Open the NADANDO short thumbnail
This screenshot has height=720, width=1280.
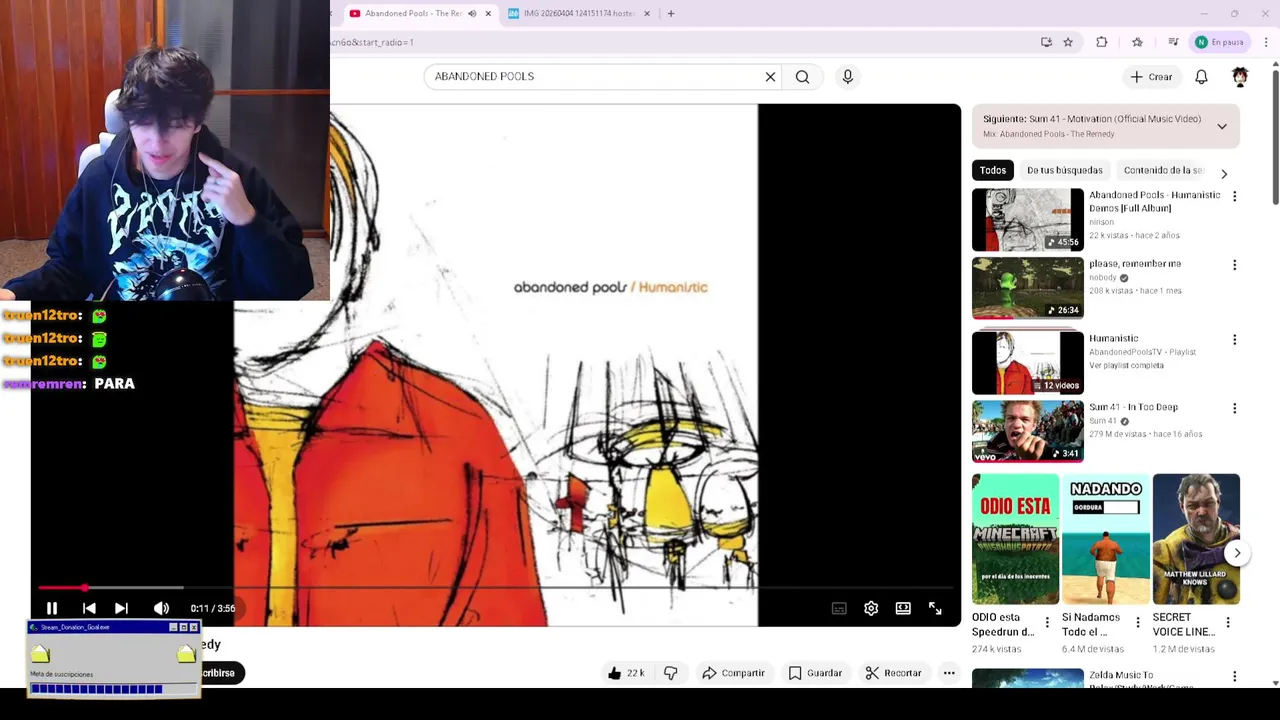[x=1106, y=539]
